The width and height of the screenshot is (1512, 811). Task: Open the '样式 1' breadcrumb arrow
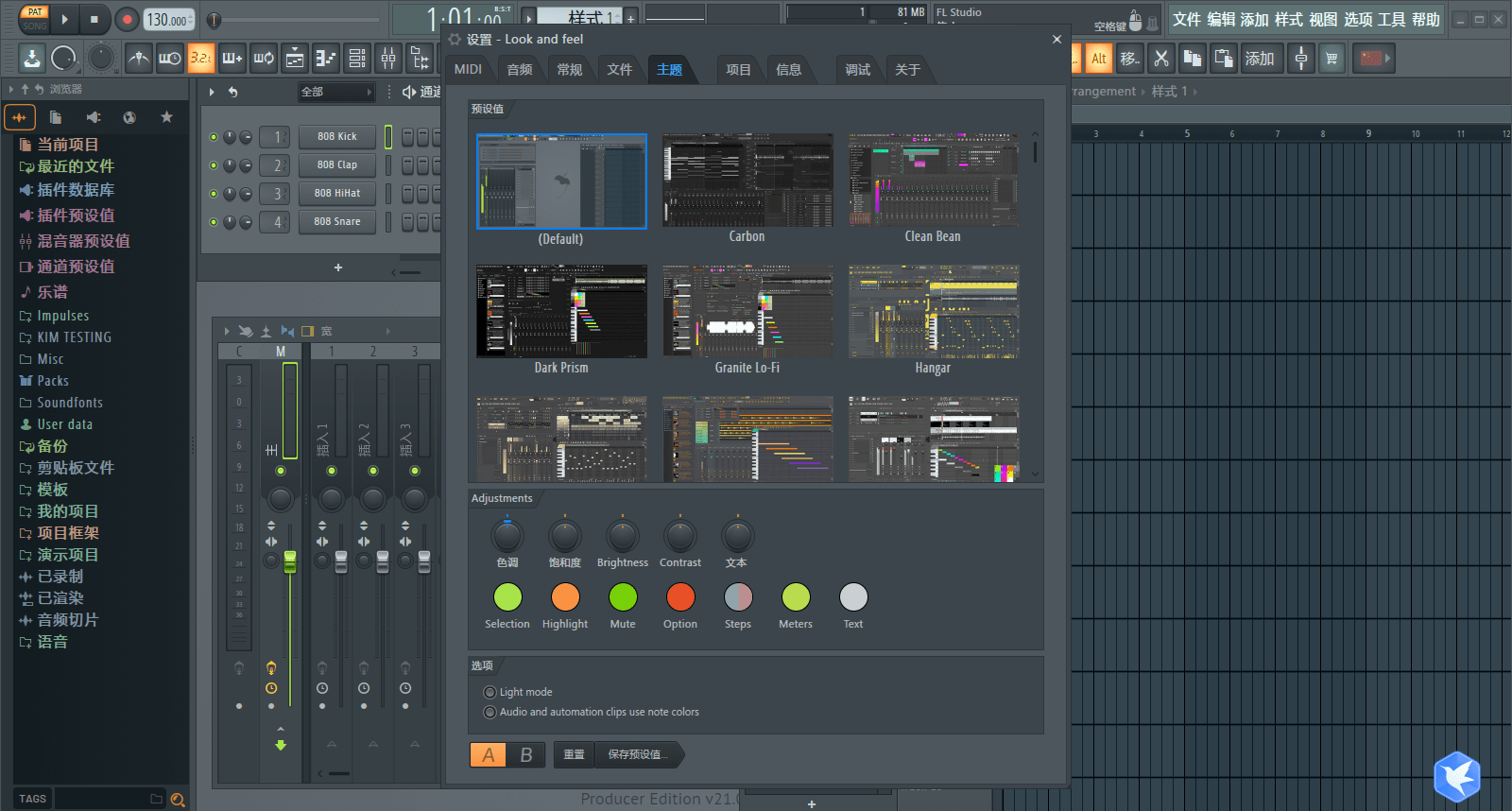1194,92
